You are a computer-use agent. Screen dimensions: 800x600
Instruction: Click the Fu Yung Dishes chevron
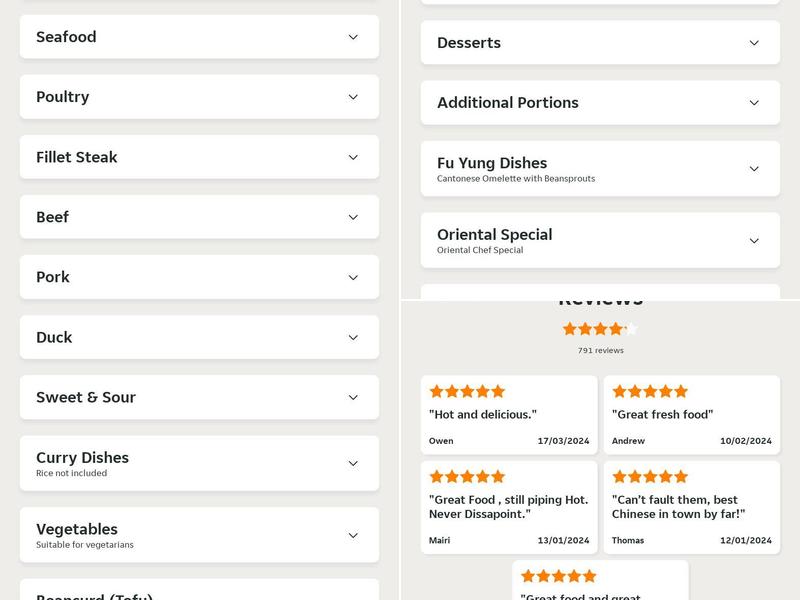754,169
